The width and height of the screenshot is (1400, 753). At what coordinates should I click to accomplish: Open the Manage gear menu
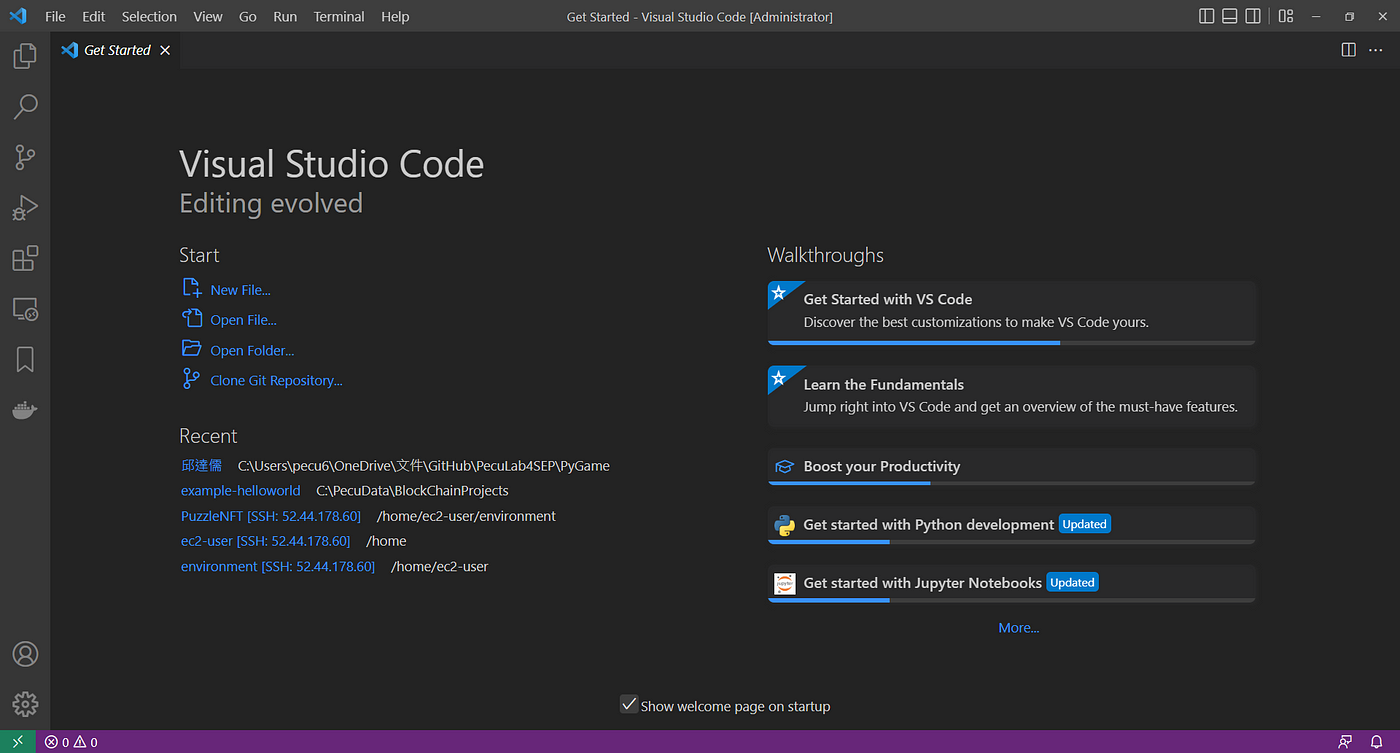pos(25,704)
